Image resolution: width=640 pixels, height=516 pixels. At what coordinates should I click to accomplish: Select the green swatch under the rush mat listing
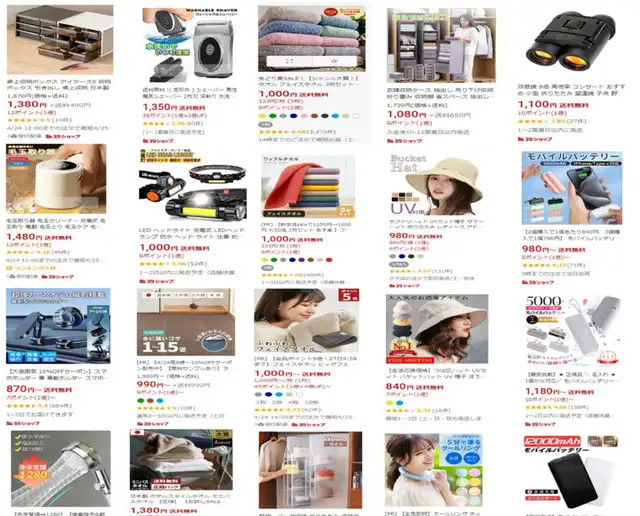point(141,400)
